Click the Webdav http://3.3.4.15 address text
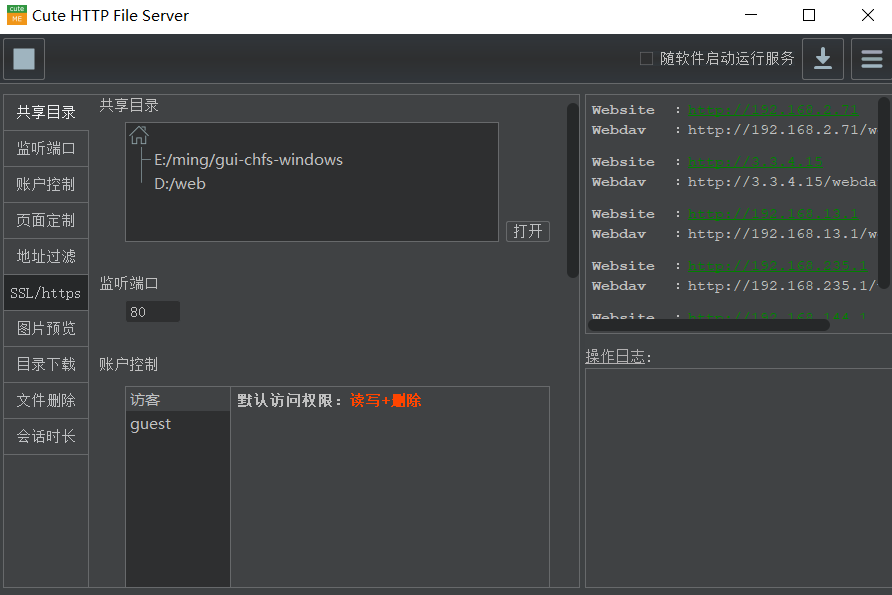This screenshot has width=892, height=595. tap(782, 182)
